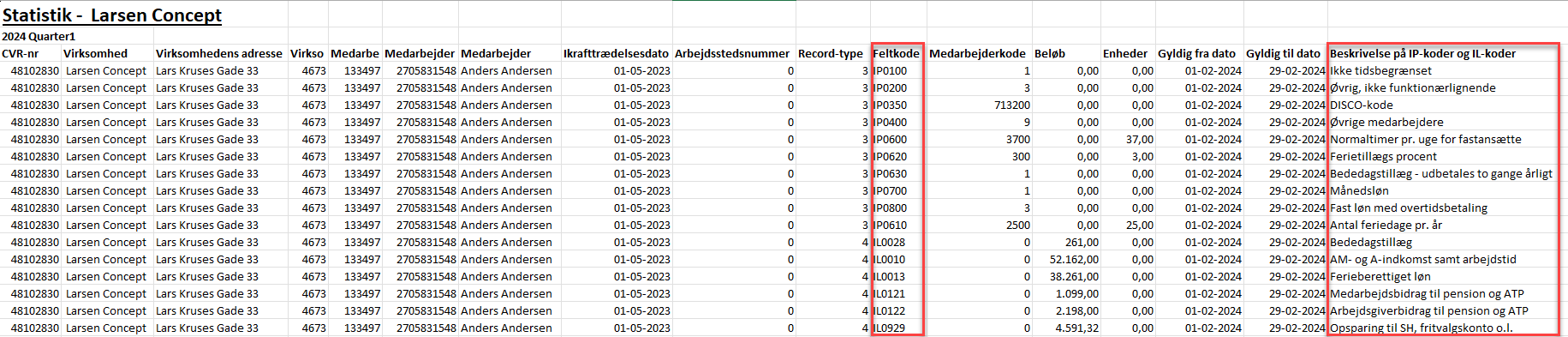Select header Beskrivelse på IP-koder og IL-koder
Screen dimensions: 1568x337
pyautogui.click(x=1422, y=53)
